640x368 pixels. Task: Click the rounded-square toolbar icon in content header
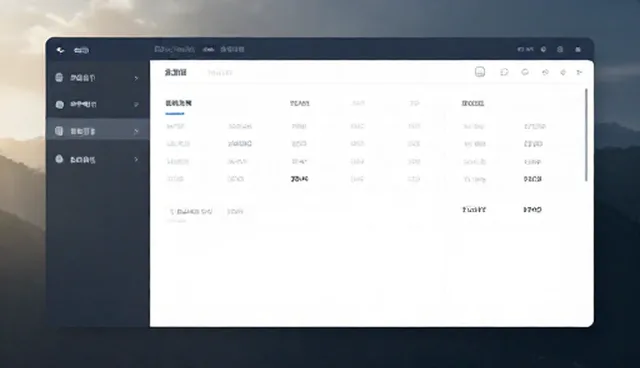pos(480,72)
